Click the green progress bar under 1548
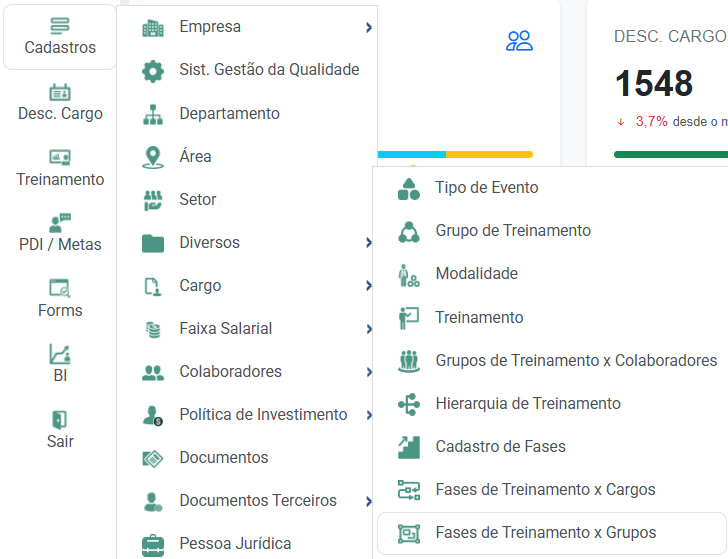 (671, 155)
